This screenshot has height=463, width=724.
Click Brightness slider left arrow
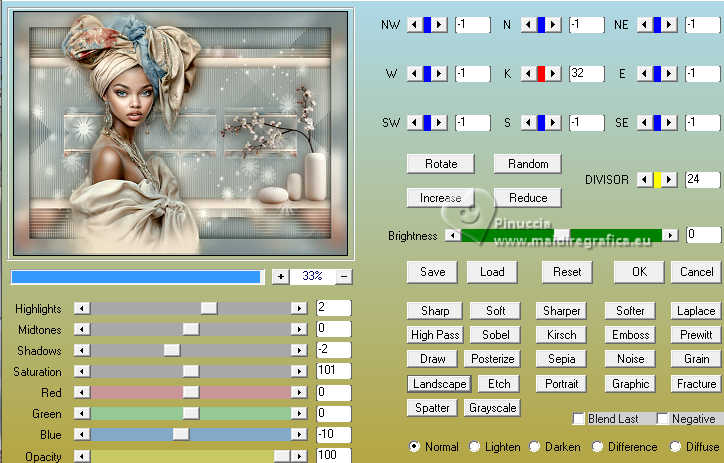pyautogui.click(x=453, y=235)
